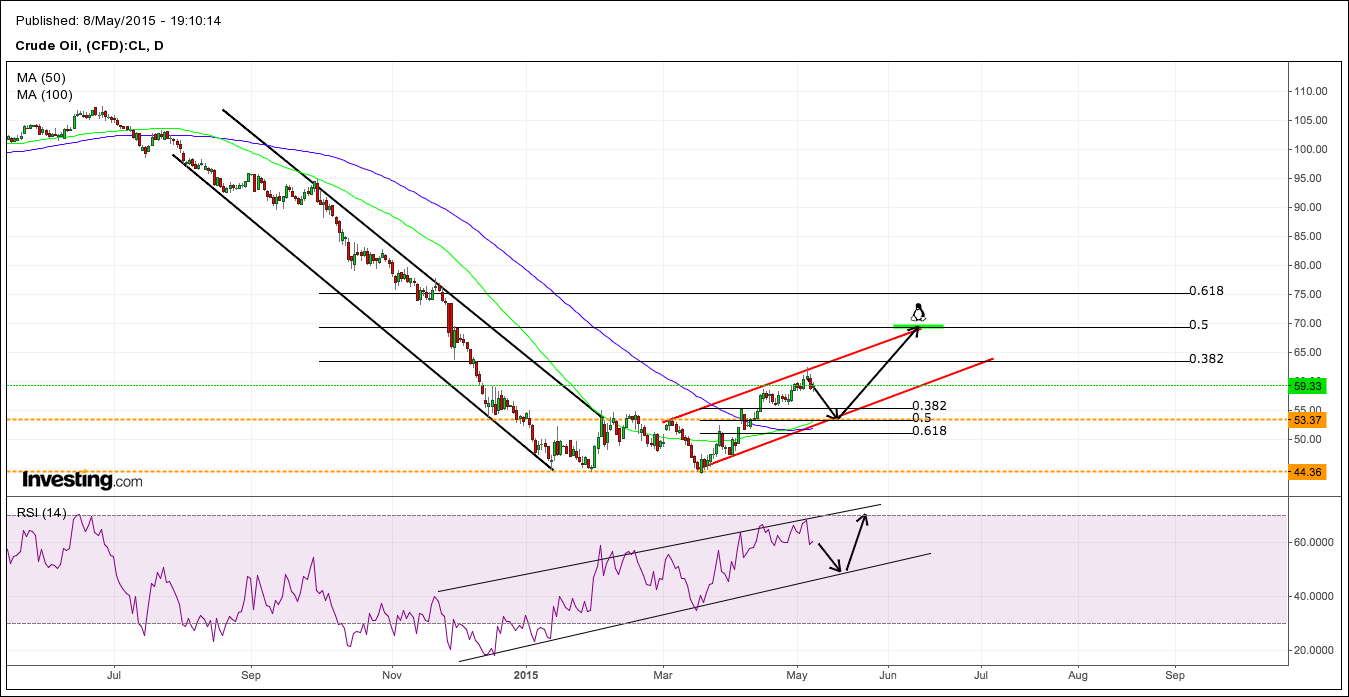Click the lower 0.382 Fibonacci label
Screen dimensions: 1349x697
pyautogui.click(x=930, y=406)
